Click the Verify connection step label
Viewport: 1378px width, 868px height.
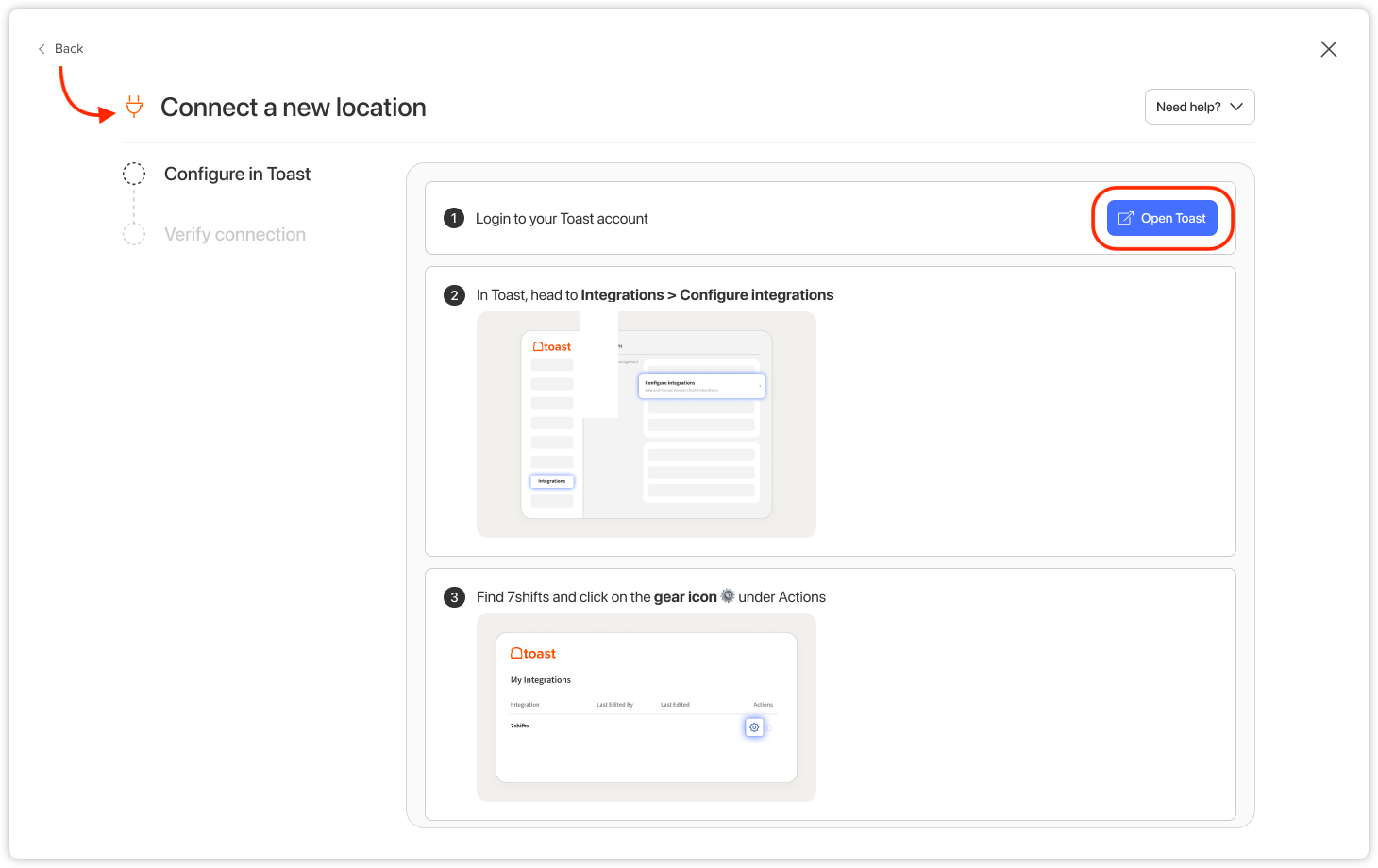tap(235, 234)
